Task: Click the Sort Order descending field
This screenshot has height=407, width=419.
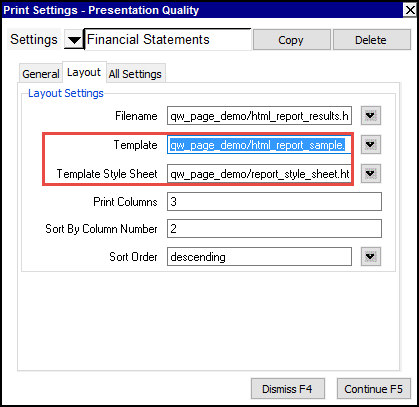Action: pos(259,257)
